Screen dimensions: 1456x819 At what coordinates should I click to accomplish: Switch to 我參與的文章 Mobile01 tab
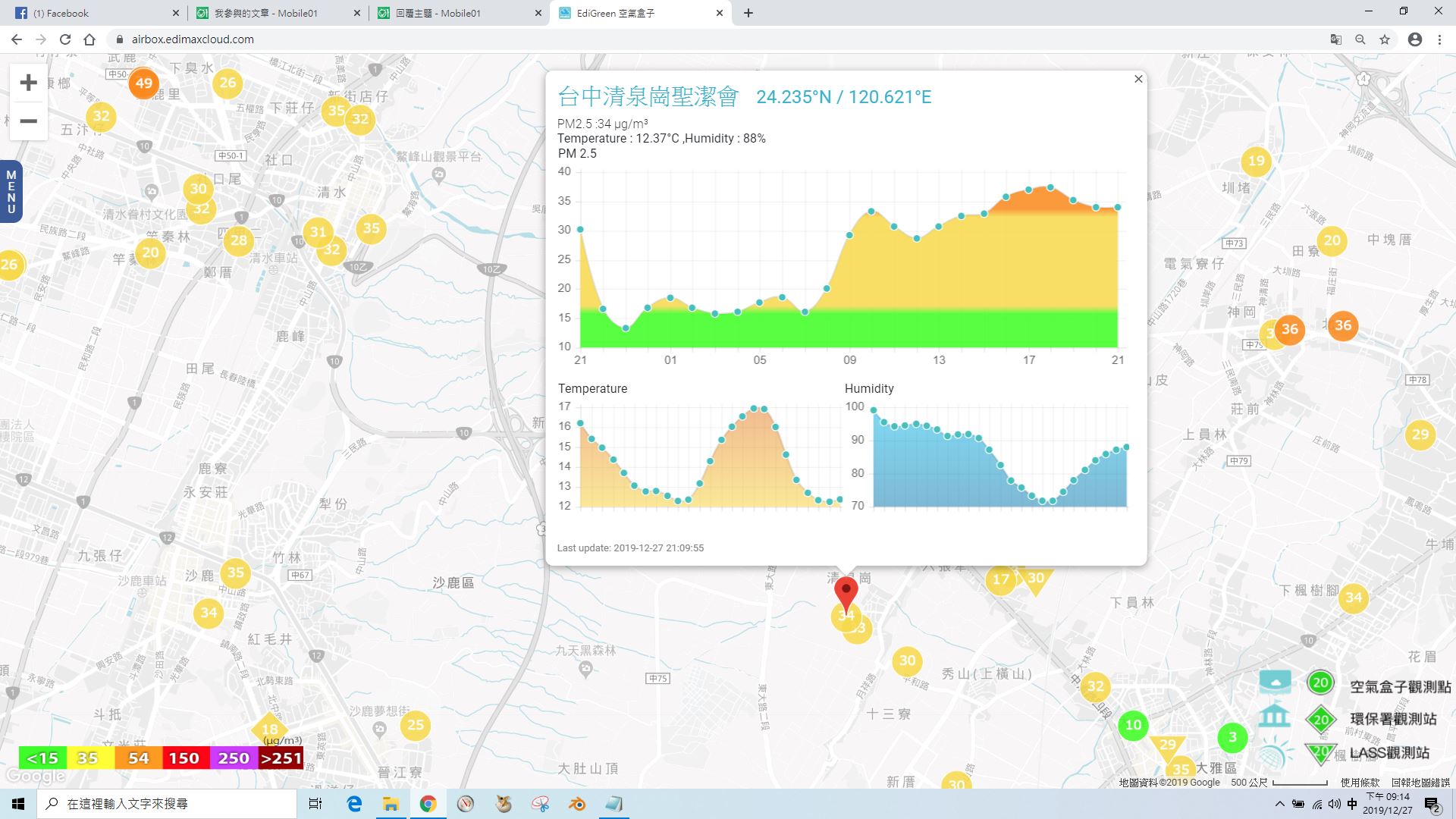278,13
